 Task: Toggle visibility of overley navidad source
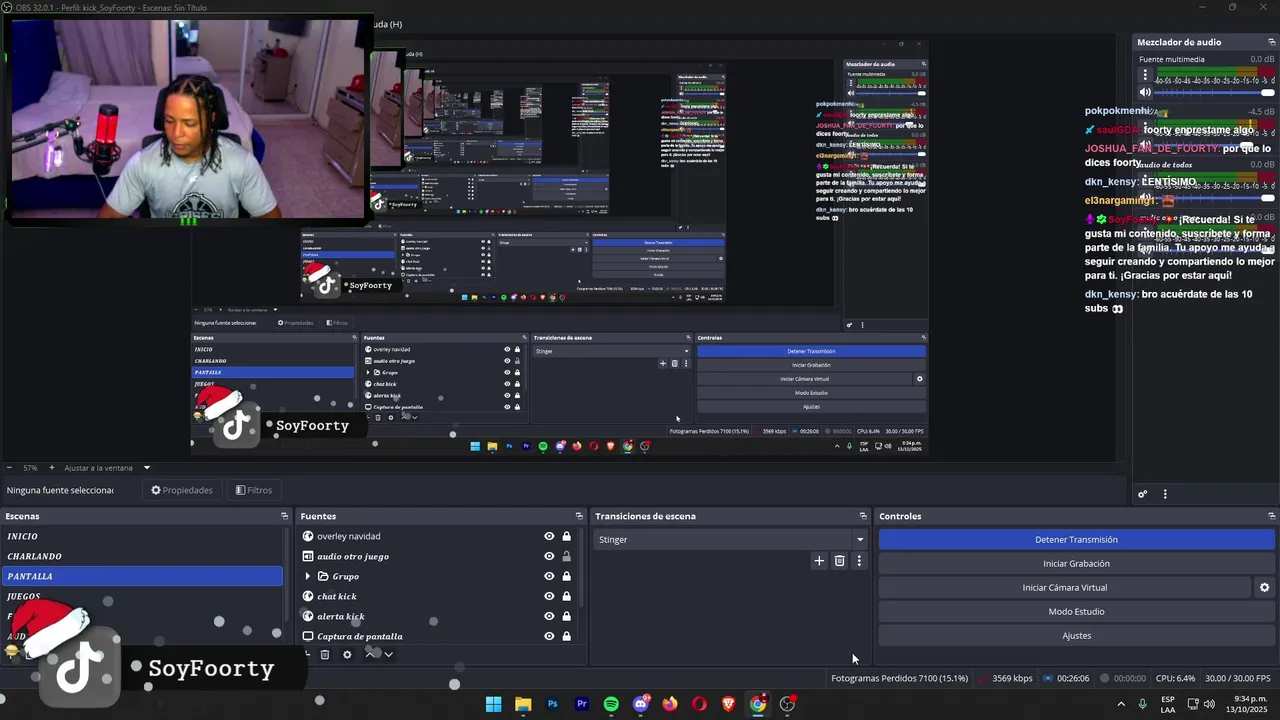point(549,536)
